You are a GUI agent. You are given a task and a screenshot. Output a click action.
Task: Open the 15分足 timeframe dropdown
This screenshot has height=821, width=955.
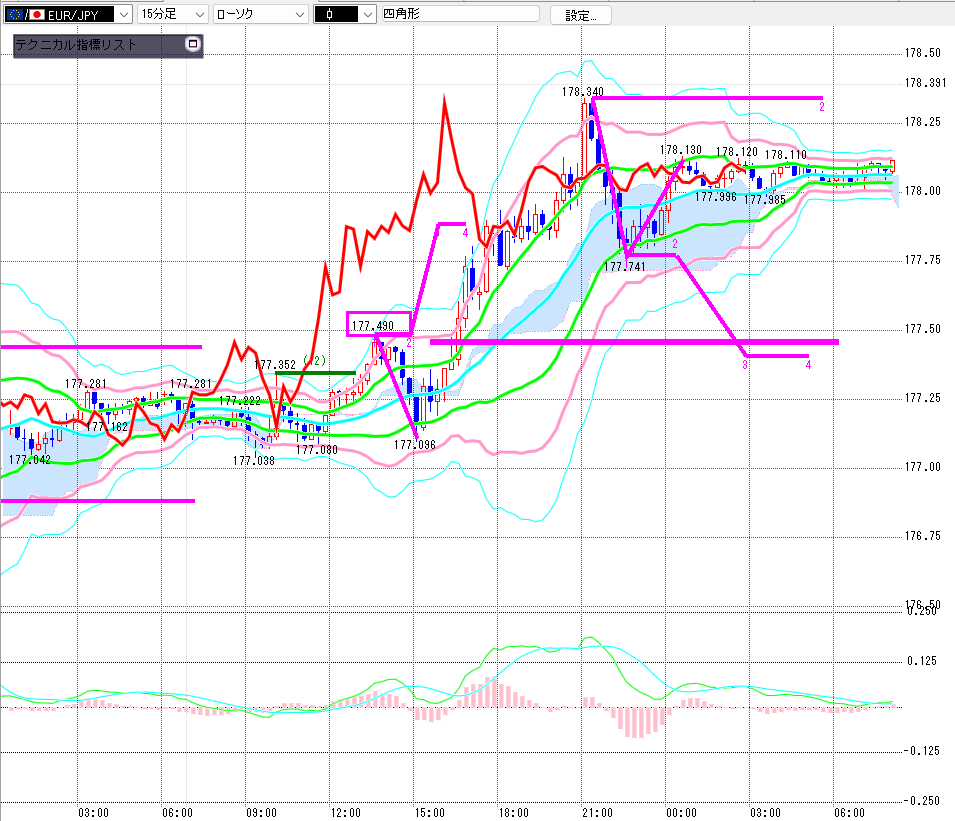coord(173,14)
